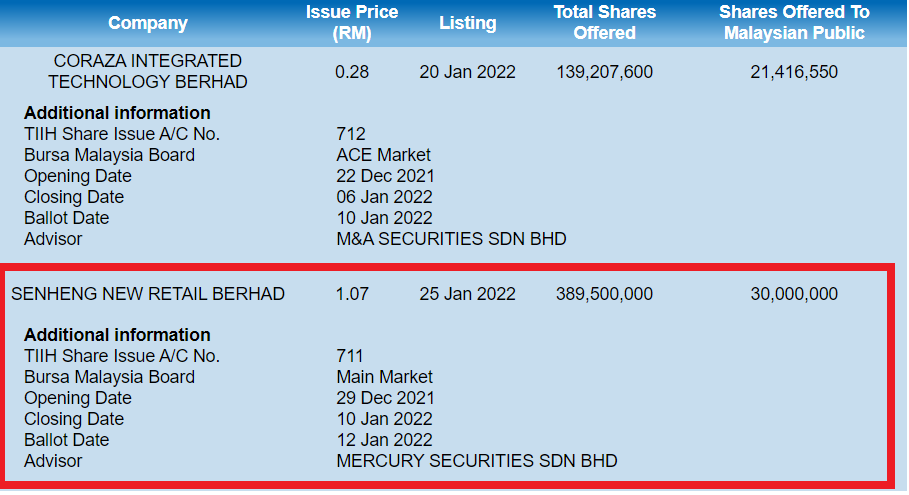Click advisor M&A SECURITIES SDN BHD
The height and width of the screenshot is (495, 909).
pyautogui.click(x=451, y=239)
